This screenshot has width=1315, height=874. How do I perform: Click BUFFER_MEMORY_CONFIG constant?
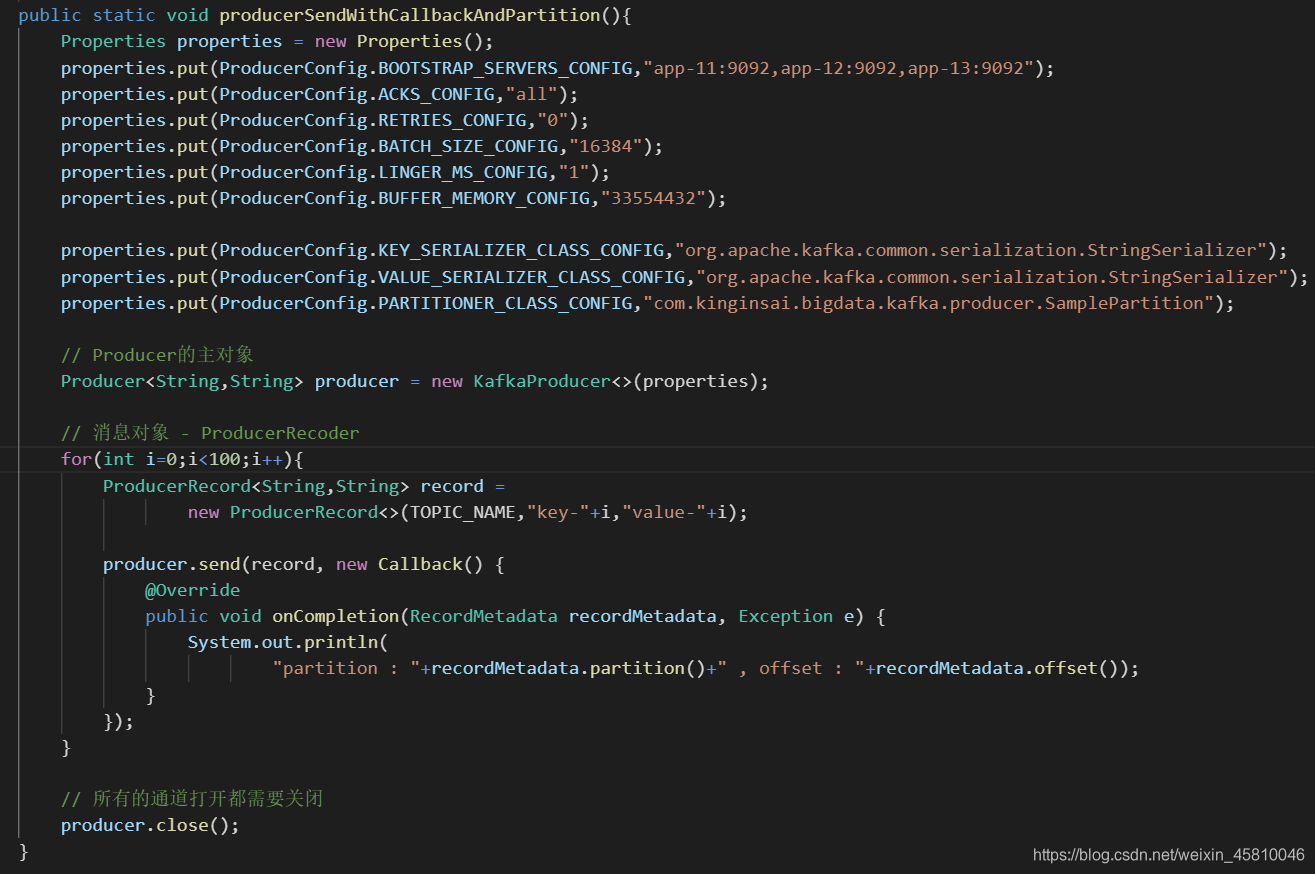pos(484,198)
